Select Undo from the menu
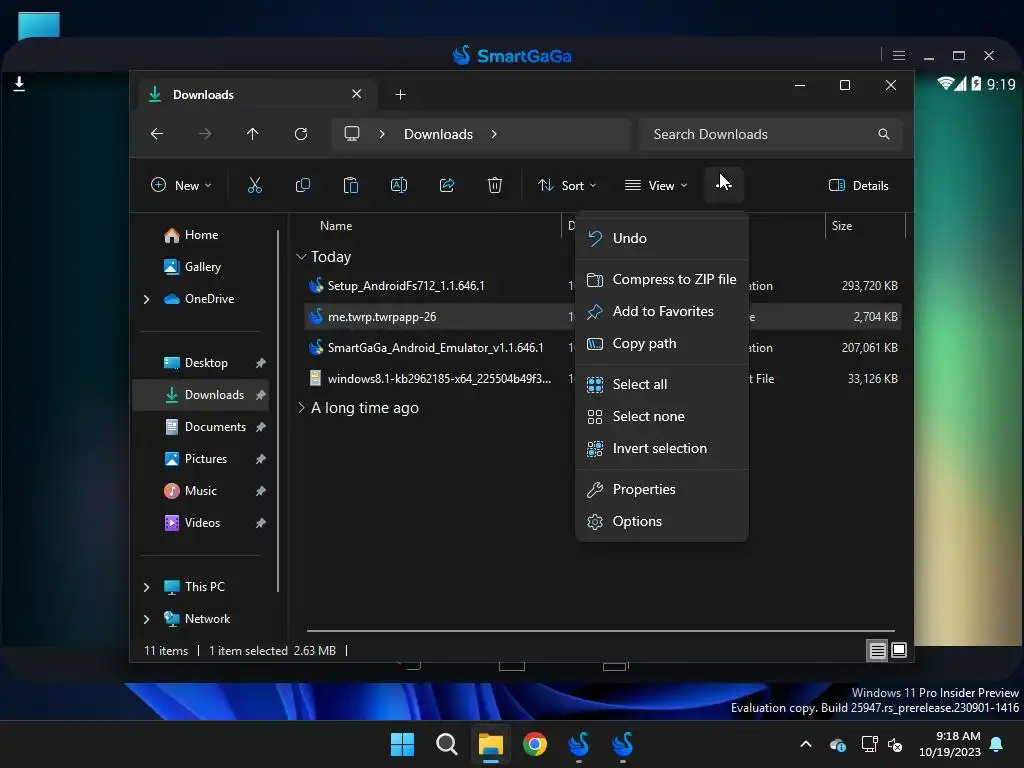 tap(662, 238)
